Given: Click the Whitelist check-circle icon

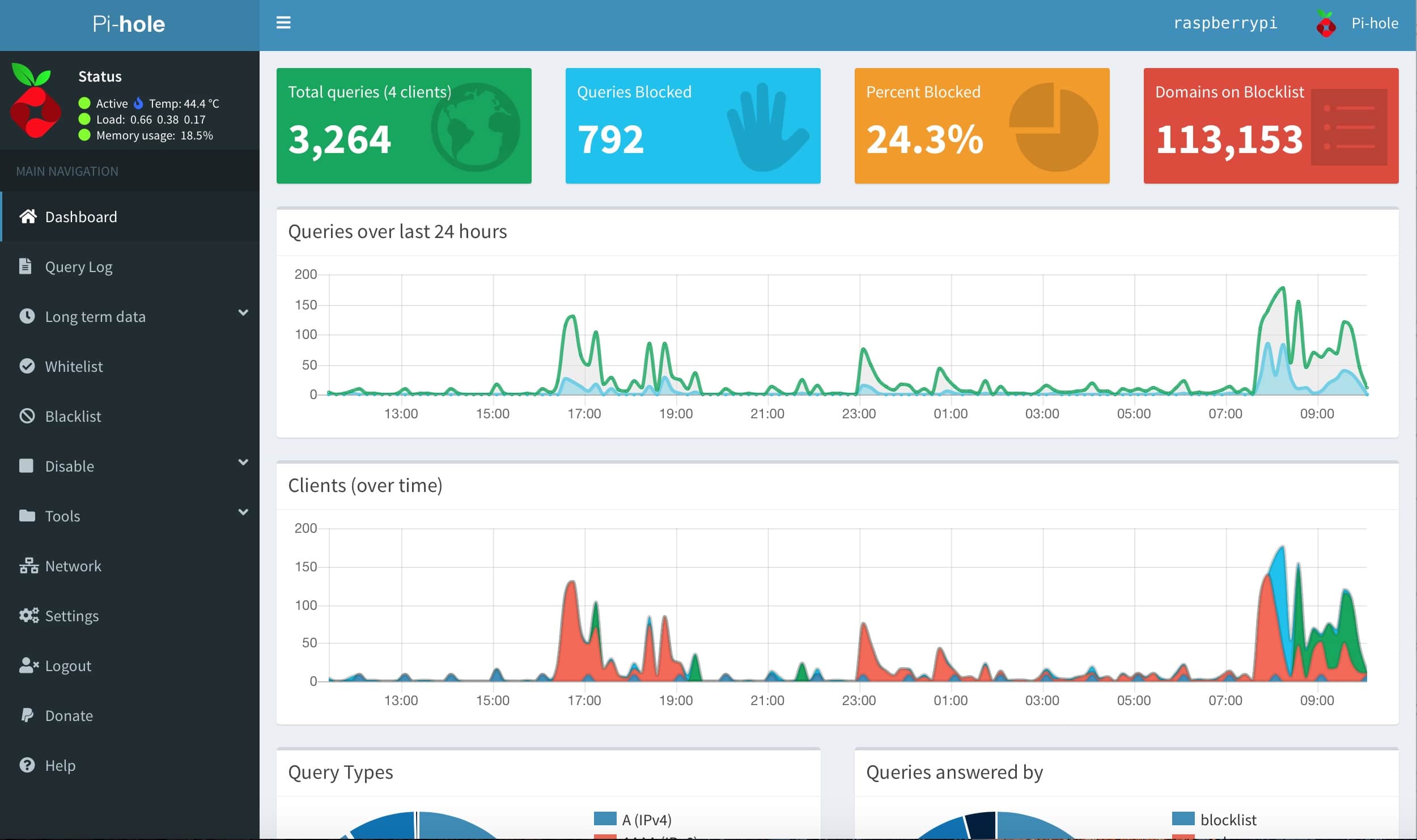Looking at the screenshot, I should [x=27, y=366].
